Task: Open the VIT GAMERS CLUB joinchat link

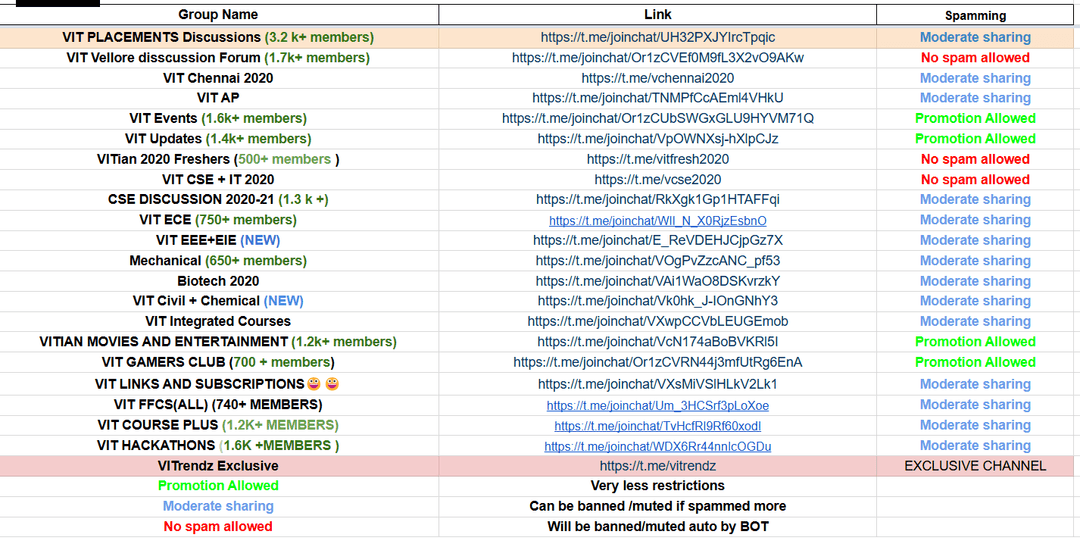Action: (x=658, y=362)
